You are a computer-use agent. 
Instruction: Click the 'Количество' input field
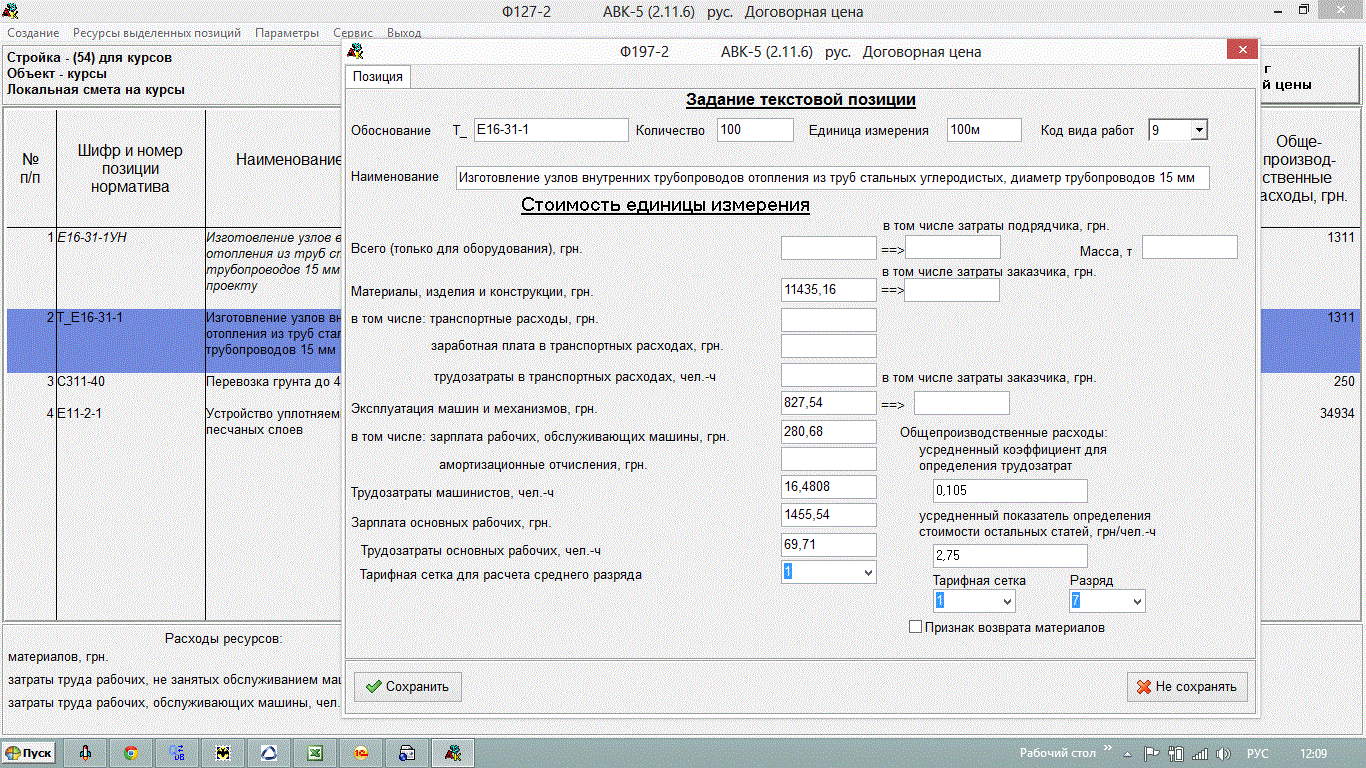(x=754, y=130)
